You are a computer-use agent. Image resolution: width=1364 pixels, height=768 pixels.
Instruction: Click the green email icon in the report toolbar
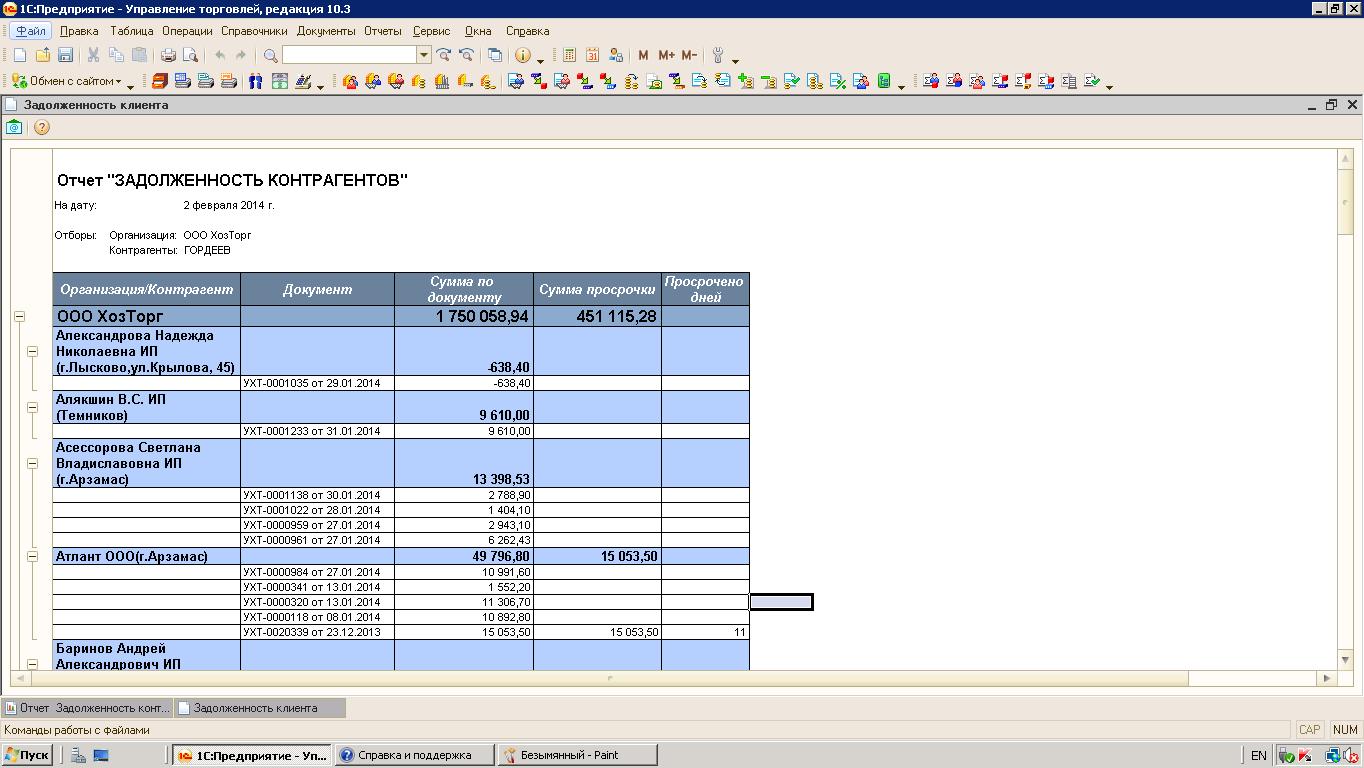click(14, 127)
